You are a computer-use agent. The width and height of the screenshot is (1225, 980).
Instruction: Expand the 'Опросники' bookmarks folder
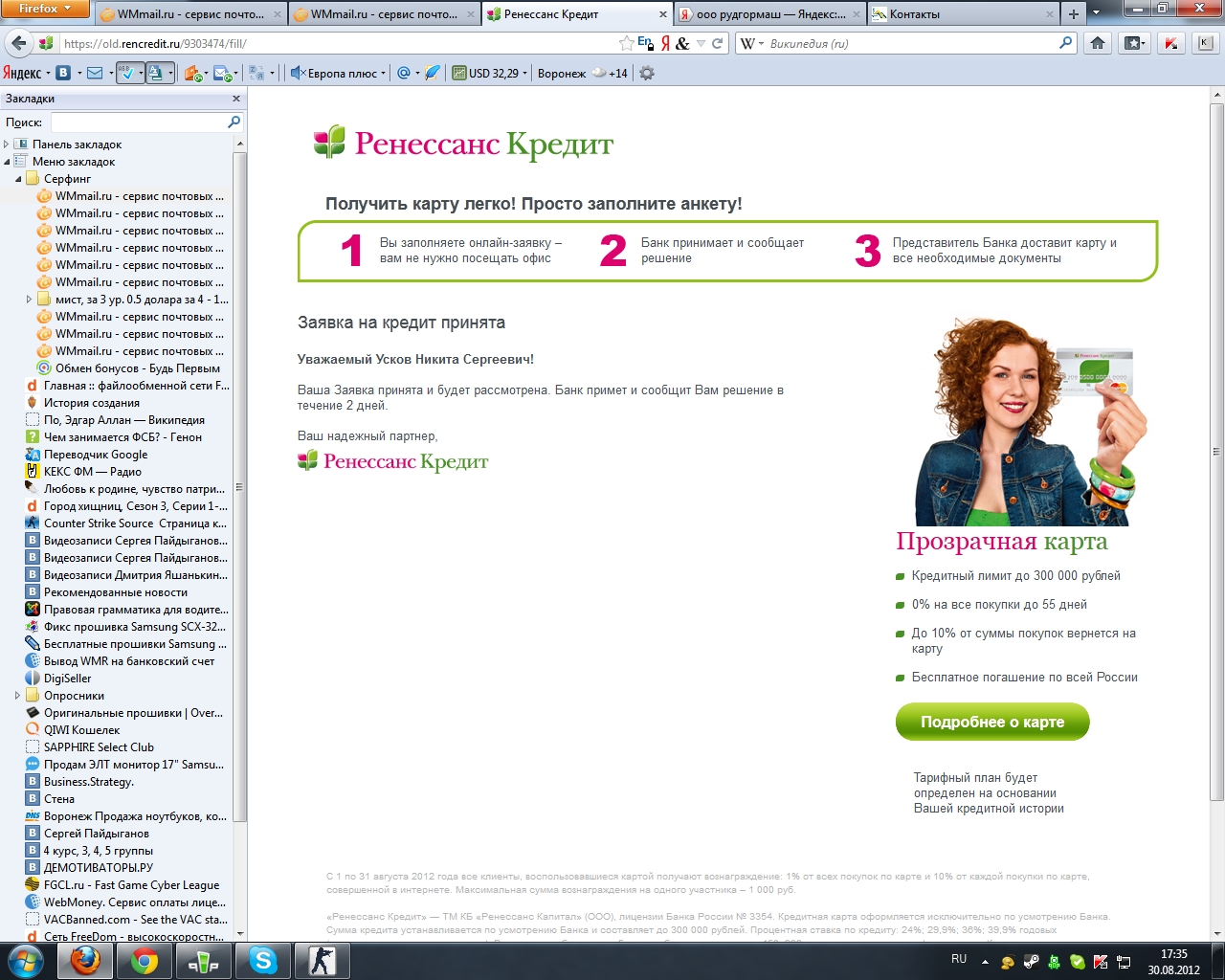click(18, 696)
